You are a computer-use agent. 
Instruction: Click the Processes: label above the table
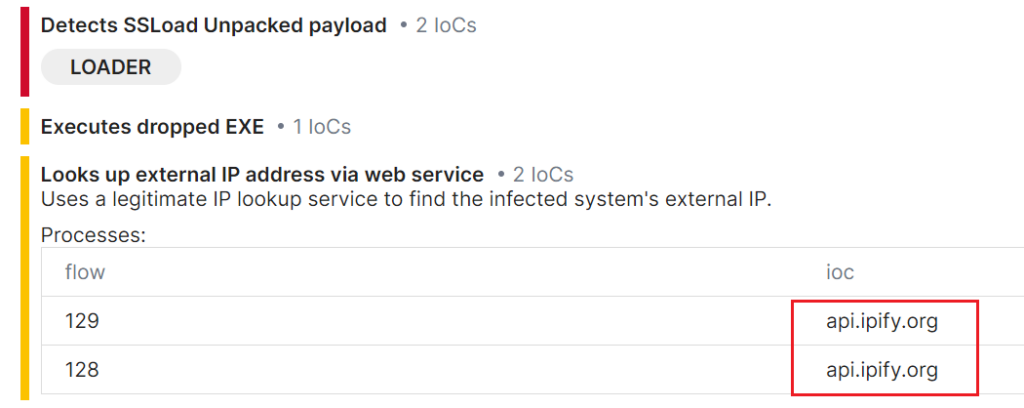93,235
